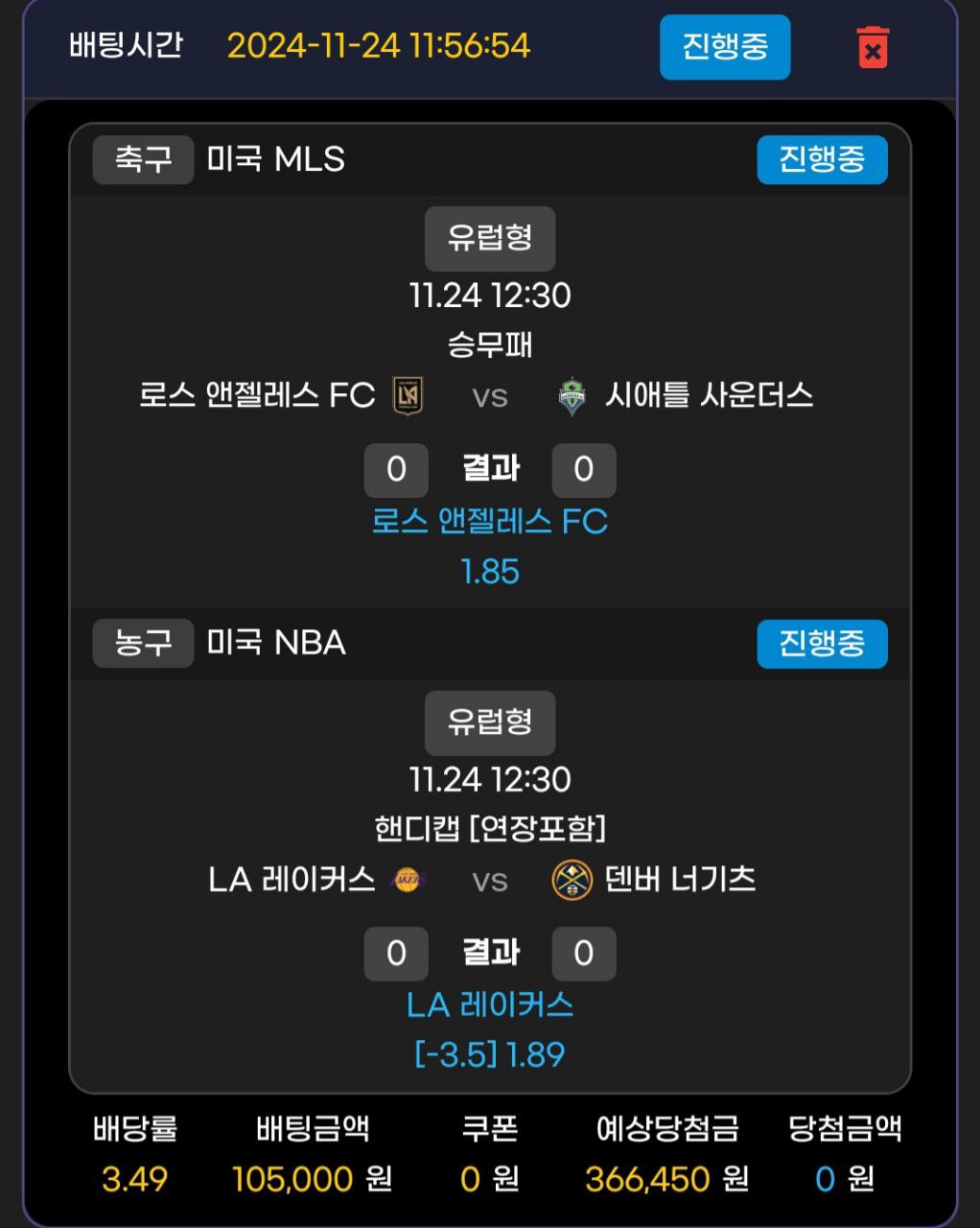Delete the bet slip with trash icon
Screen dimensions: 980x1228
pyautogui.click(x=872, y=47)
